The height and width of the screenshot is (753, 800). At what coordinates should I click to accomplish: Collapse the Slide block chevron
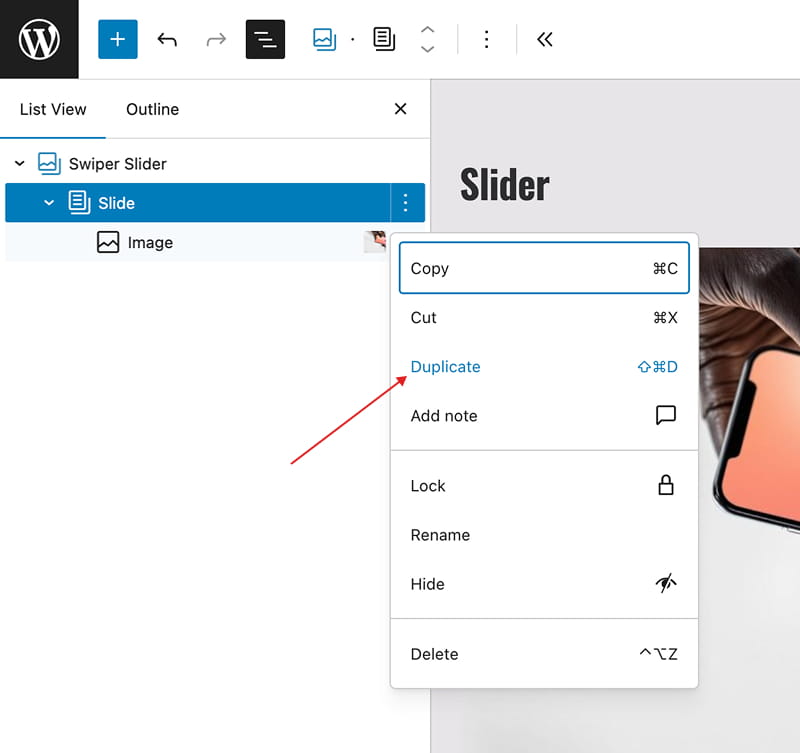(x=49, y=203)
